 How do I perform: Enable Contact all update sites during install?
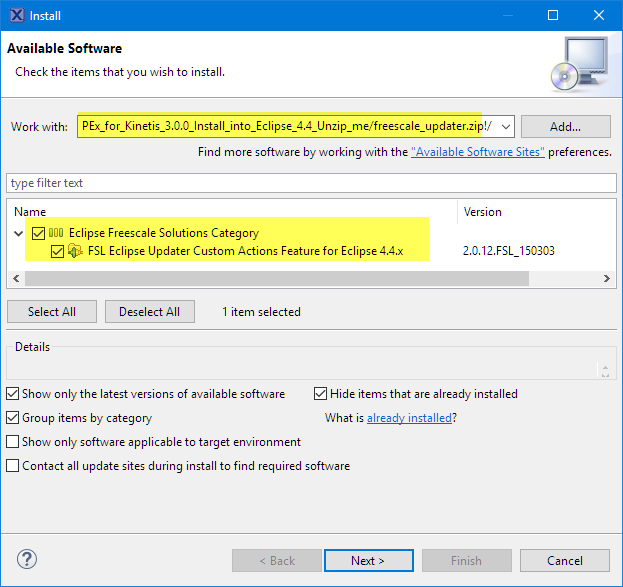pyautogui.click(x=14, y=466)
